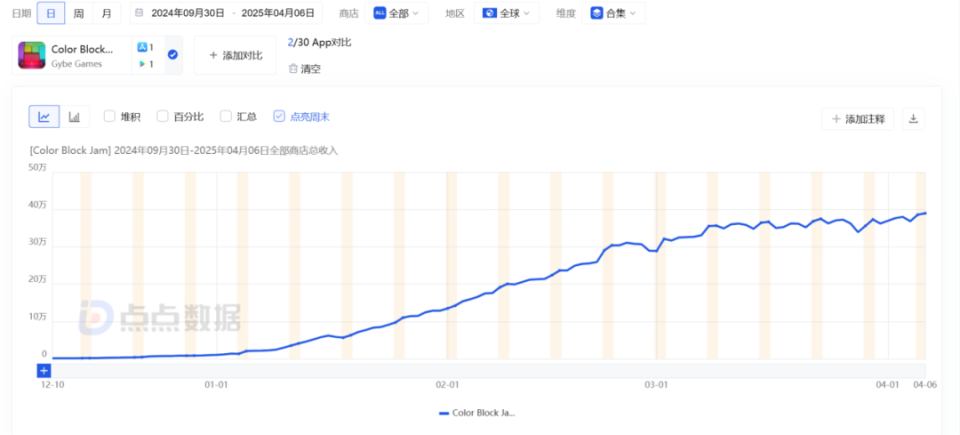Click the 2/30 App对比 counter text
Image resolution: width=960 pixels, height=435 pixels.
tap(320, 43)
